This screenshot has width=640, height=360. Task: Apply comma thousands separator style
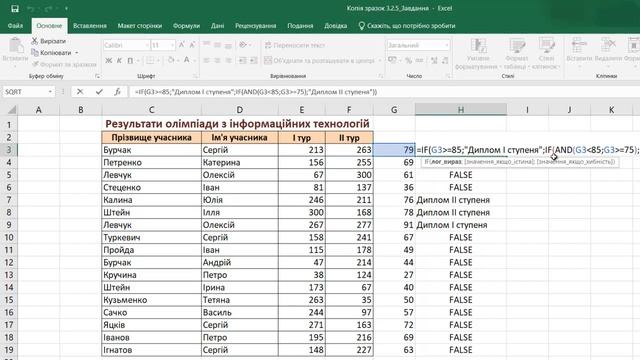419,60
